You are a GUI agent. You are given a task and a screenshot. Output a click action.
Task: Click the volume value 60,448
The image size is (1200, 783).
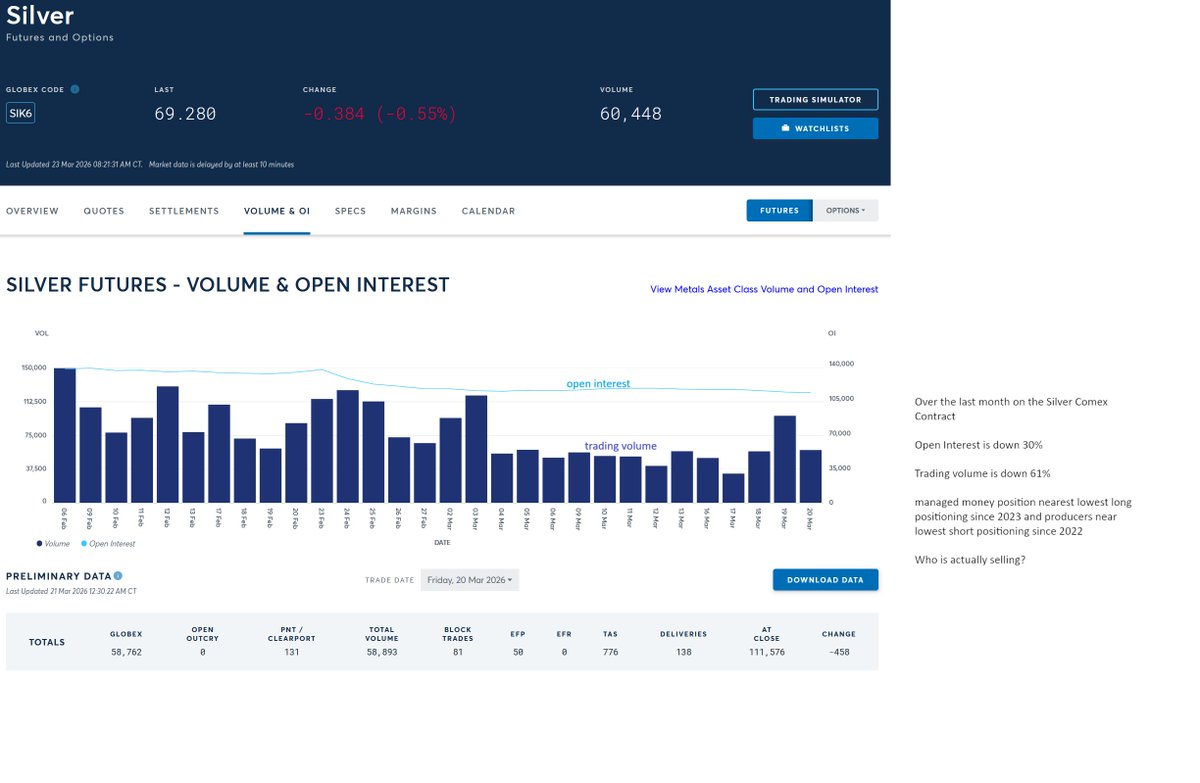click(x=631, y=114)
